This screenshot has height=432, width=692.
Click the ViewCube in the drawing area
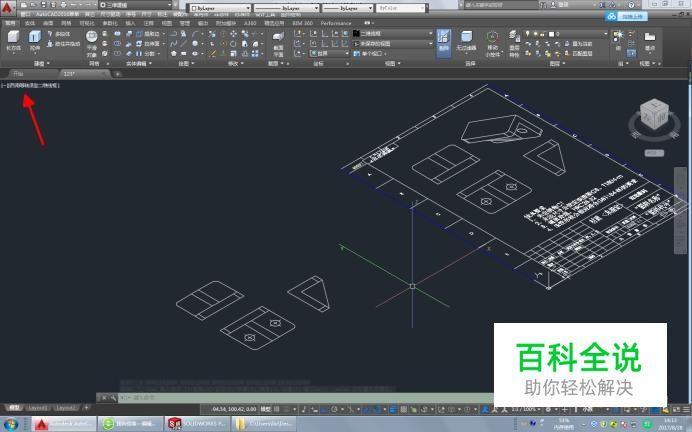click(654, 116)
